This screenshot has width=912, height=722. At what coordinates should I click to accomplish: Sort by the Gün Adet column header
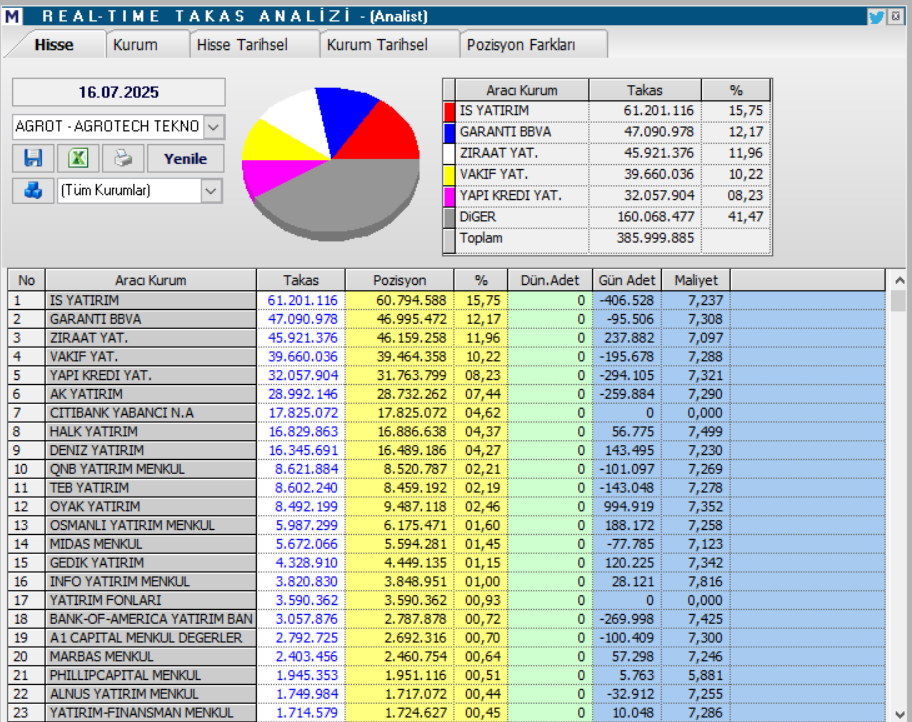626,280
